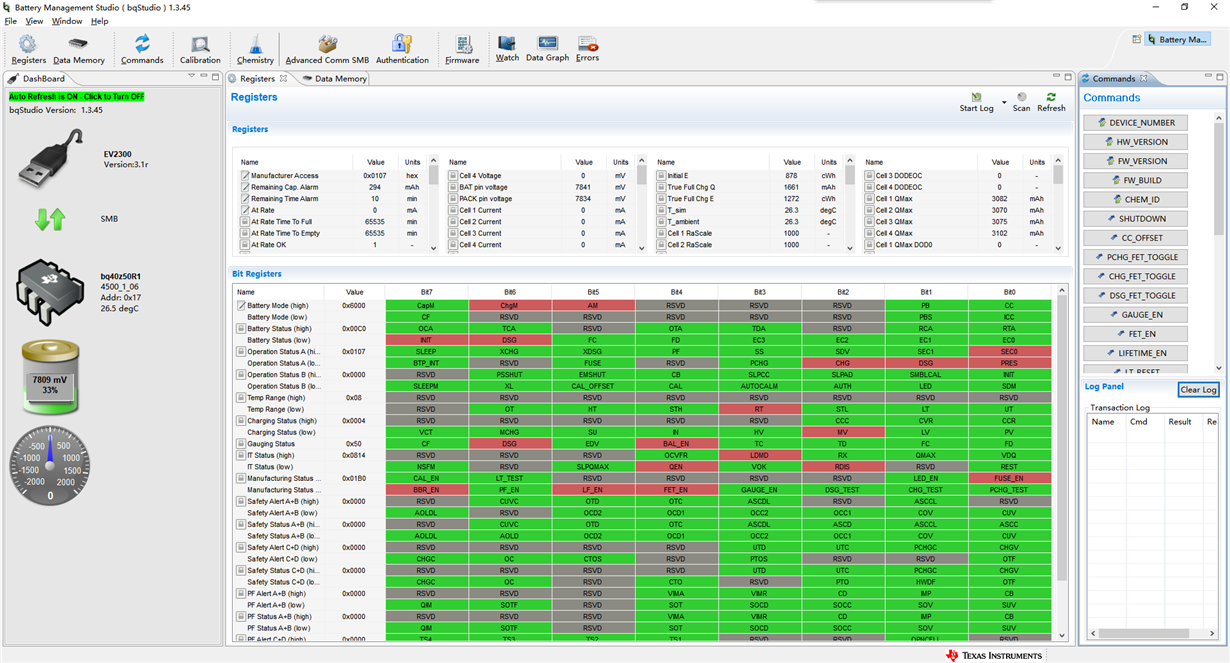
Task: Click the current gauge dial
Action: 50,465
